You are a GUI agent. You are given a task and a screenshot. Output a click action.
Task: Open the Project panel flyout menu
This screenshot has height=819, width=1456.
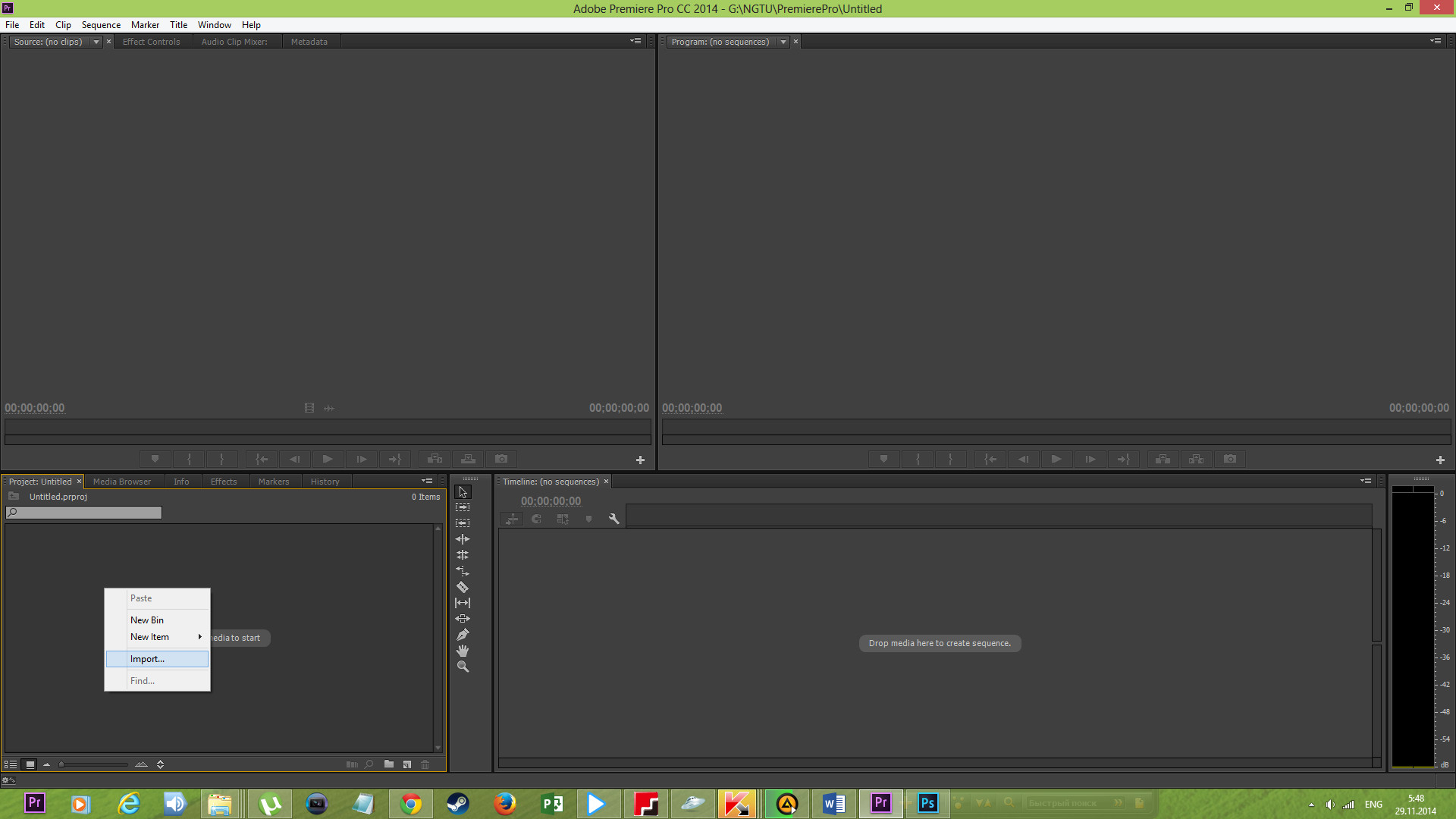click(427, 481)
